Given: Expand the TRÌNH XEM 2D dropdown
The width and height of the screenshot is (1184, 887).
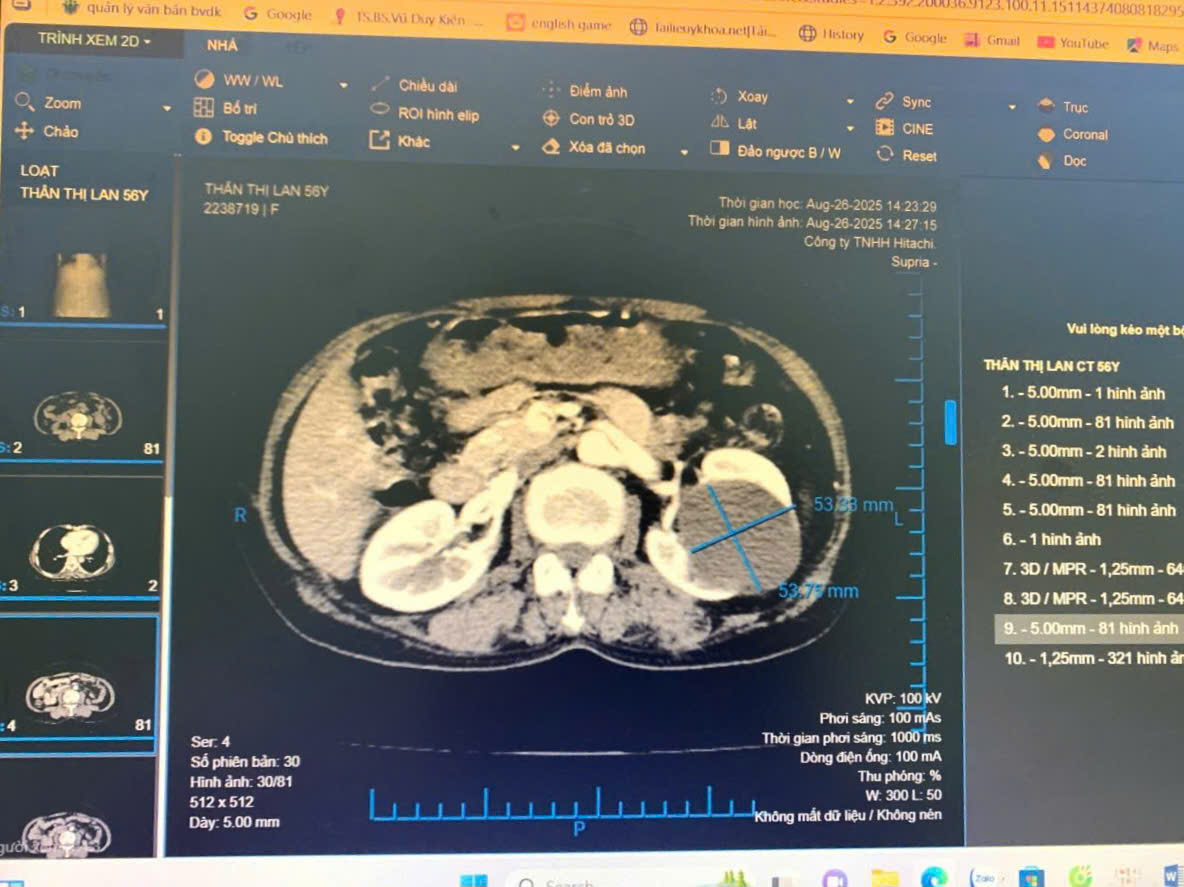Looking at the screenshot, I should tap(94, 41).
